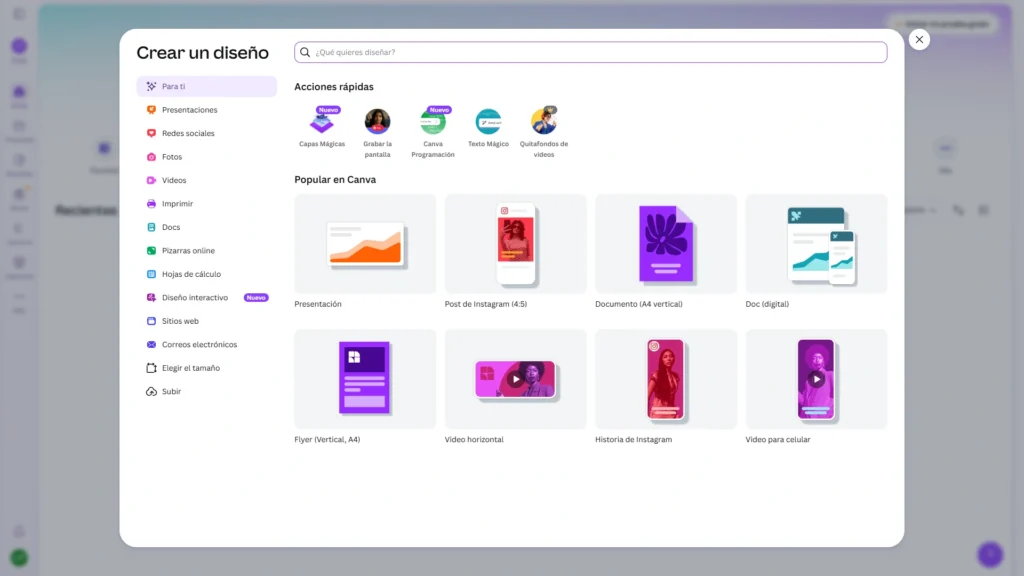The image size is (1024, 576).
Task: Click the Acciones rápidas heading
Action: click(x=334, y=87)
